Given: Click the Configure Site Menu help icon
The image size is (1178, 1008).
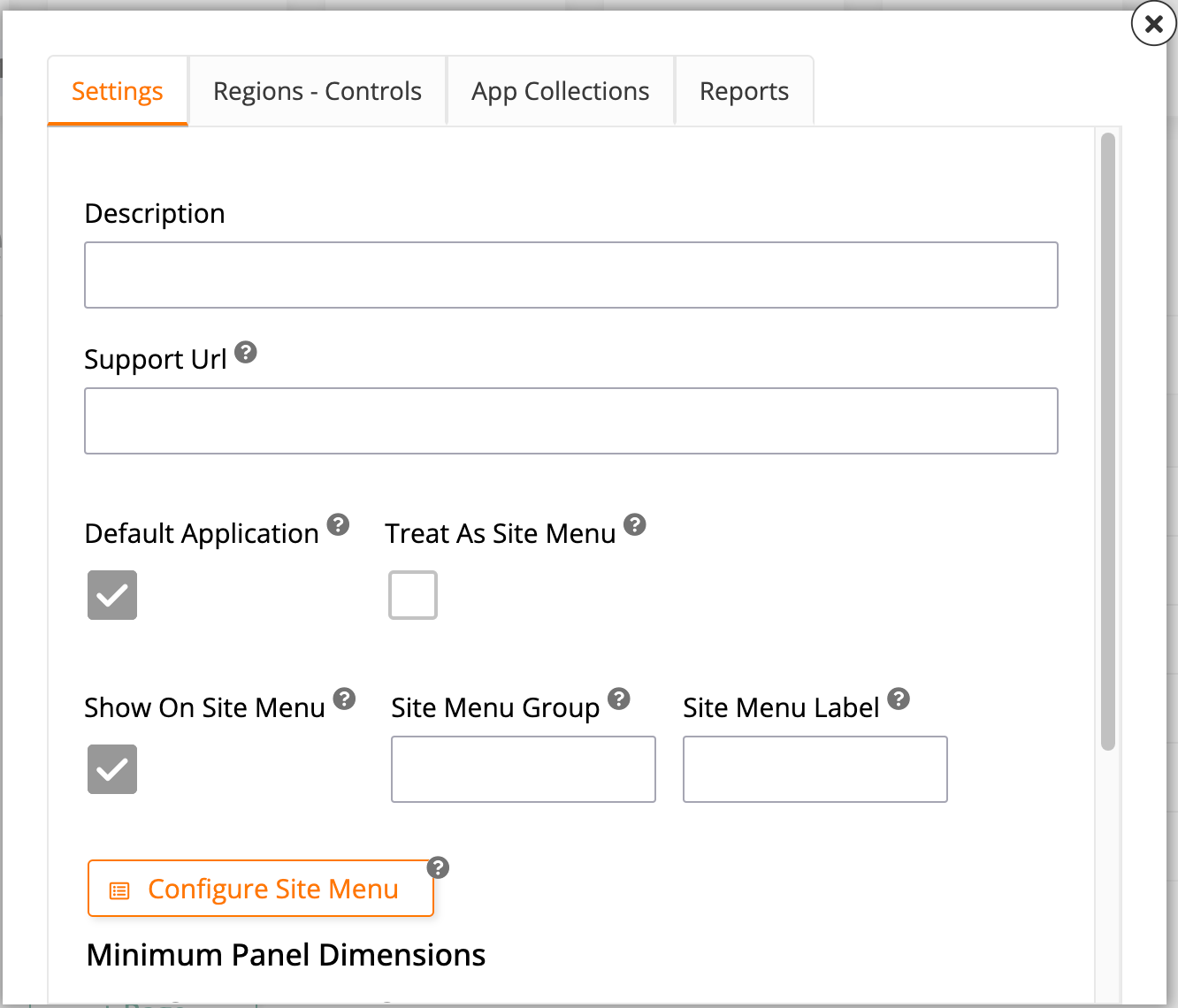Looking at the screenshot, I should point(440,867).
